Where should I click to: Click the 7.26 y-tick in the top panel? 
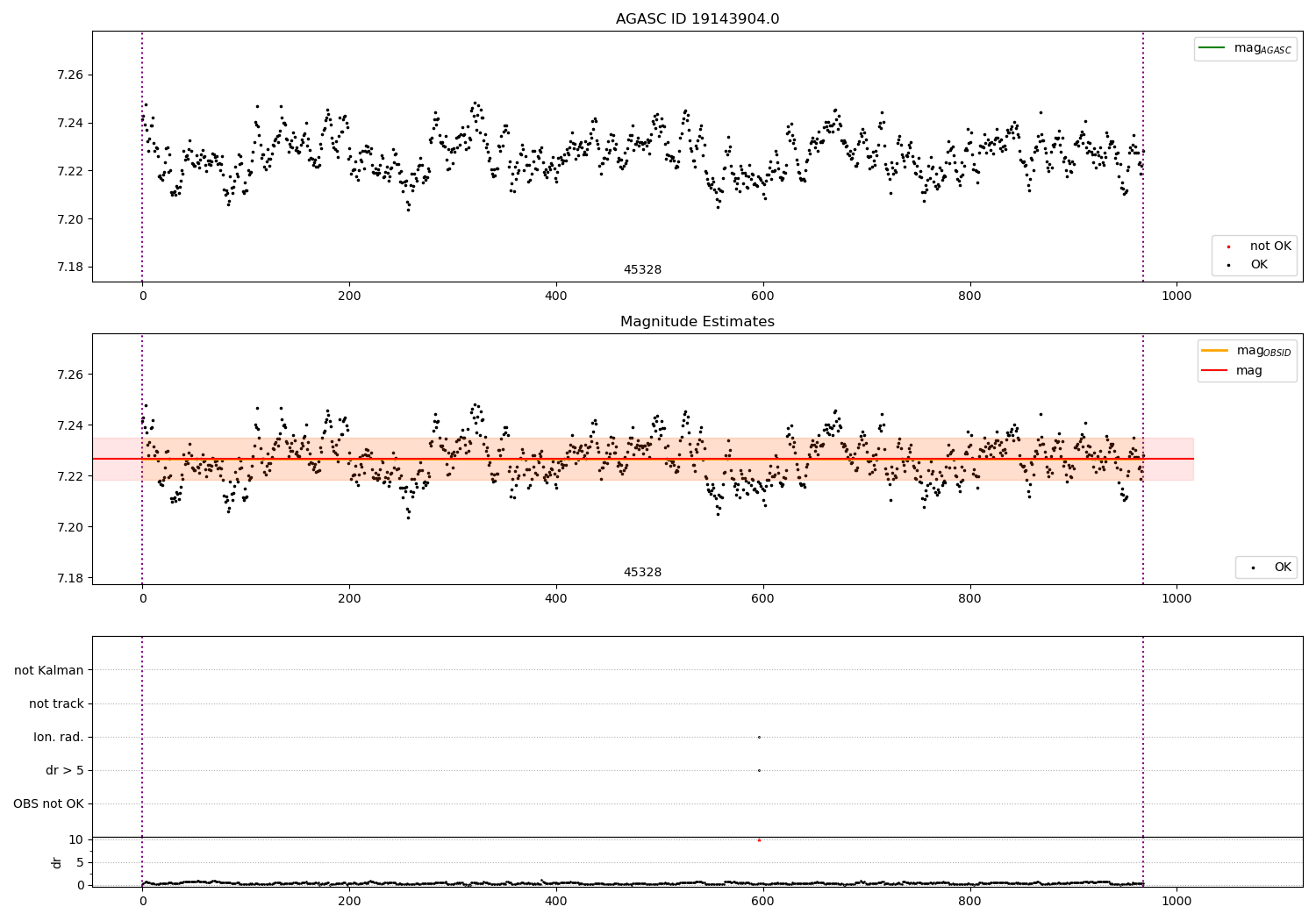coord(69,75)
